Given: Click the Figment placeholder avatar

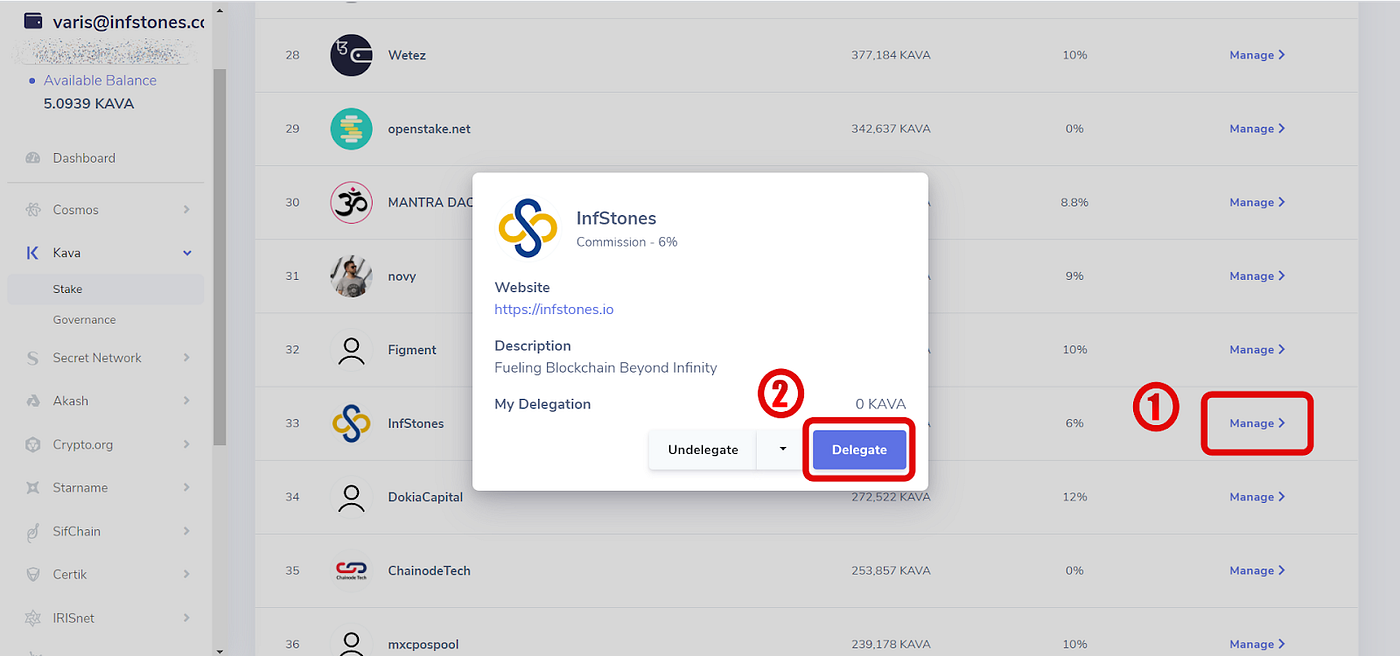Looking at the screenshot, I should click(x=351, y=350).
